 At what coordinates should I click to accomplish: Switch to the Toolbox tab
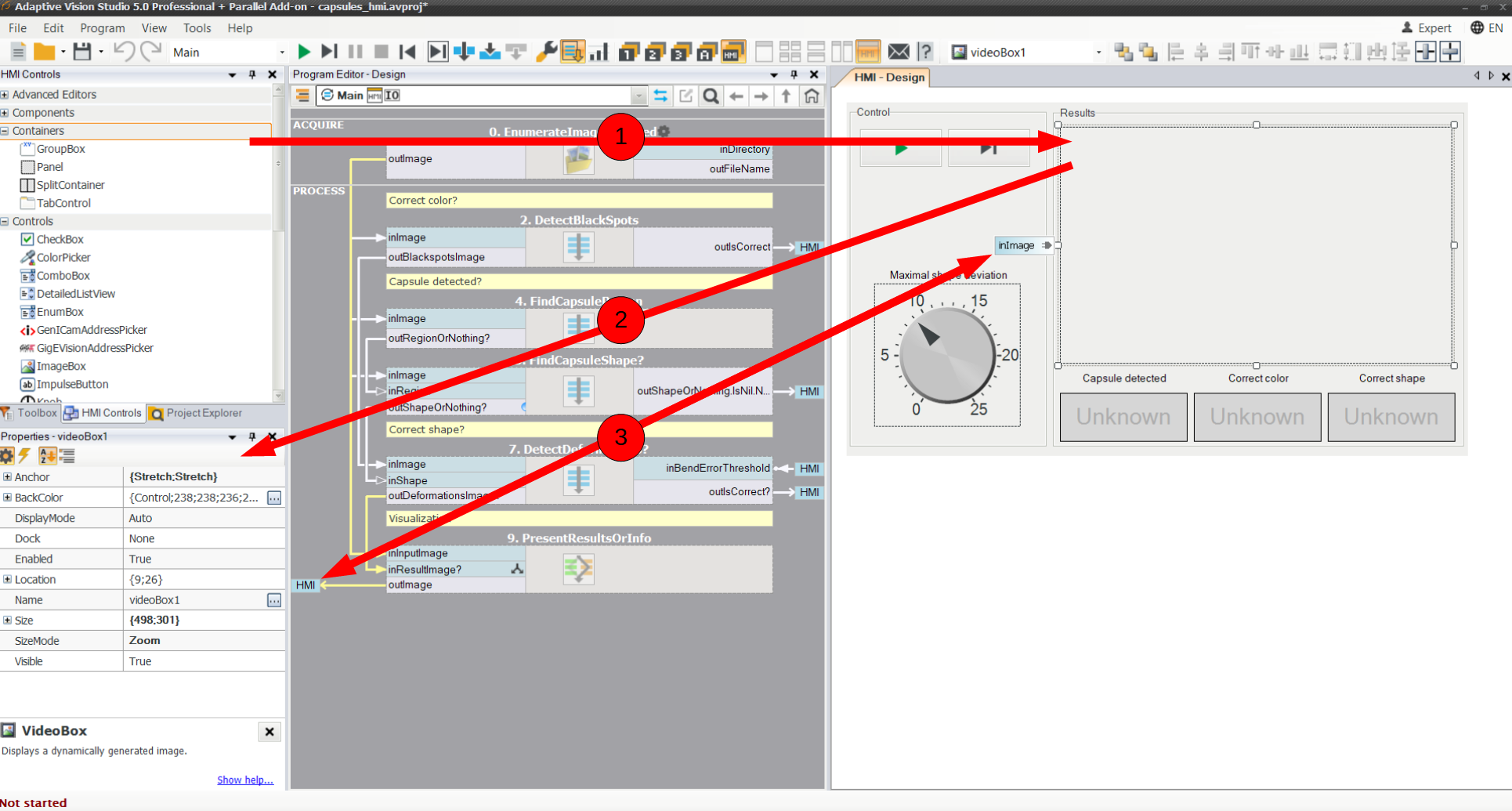[x=30, y=413]
